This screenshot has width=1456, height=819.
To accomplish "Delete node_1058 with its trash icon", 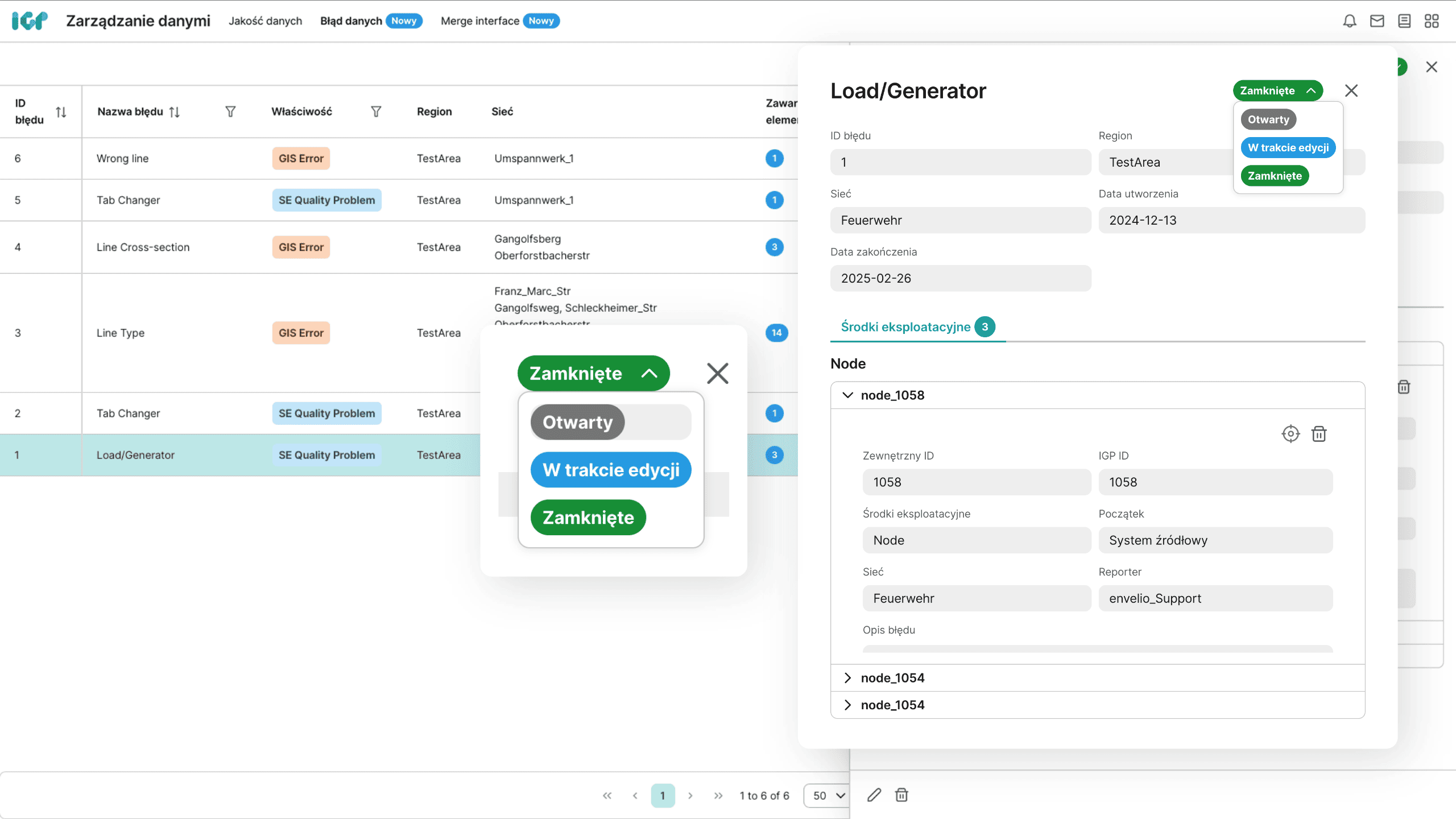I will (x=1319, y=434).
